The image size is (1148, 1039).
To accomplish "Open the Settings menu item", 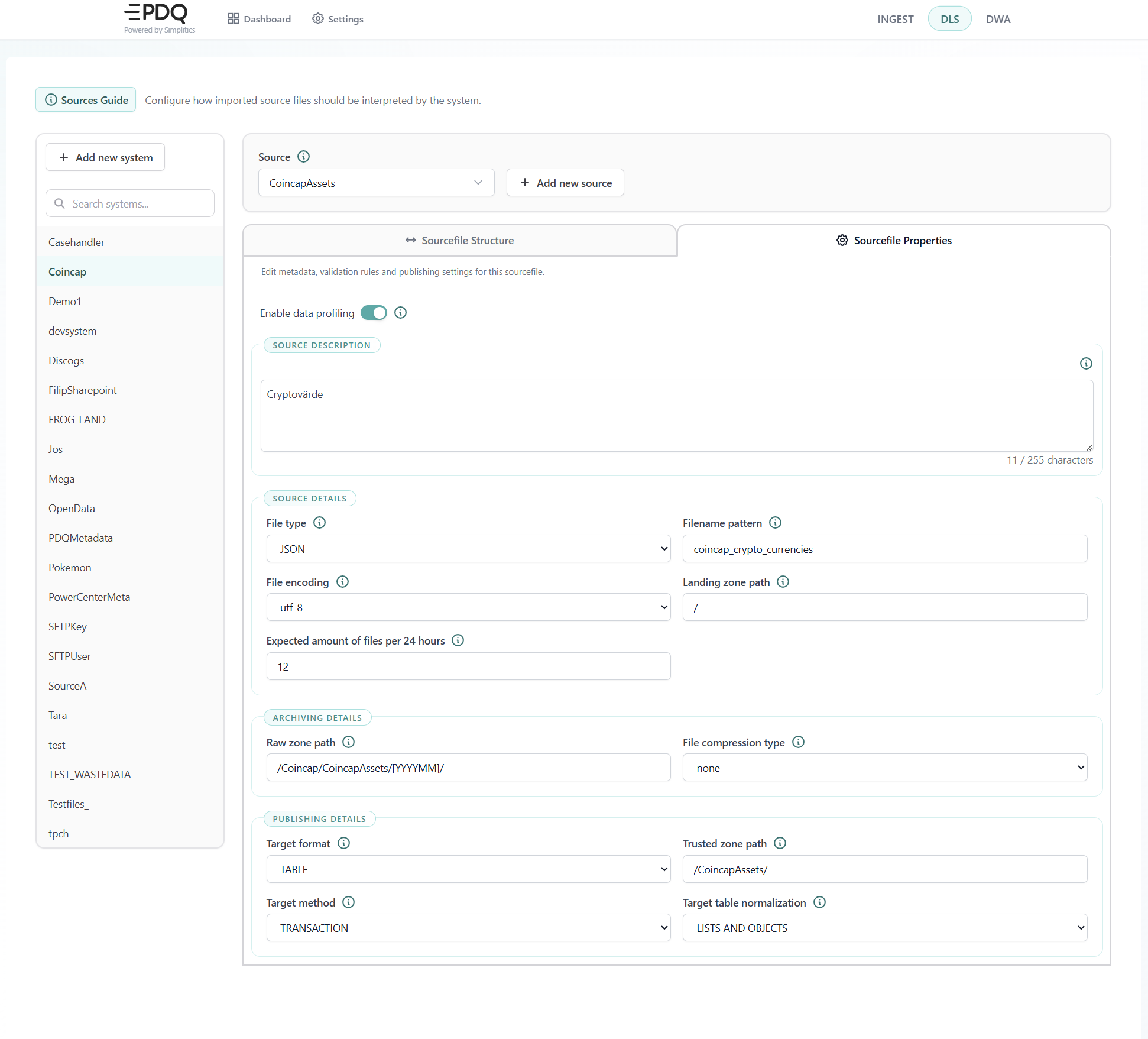I will click(338, 19).
